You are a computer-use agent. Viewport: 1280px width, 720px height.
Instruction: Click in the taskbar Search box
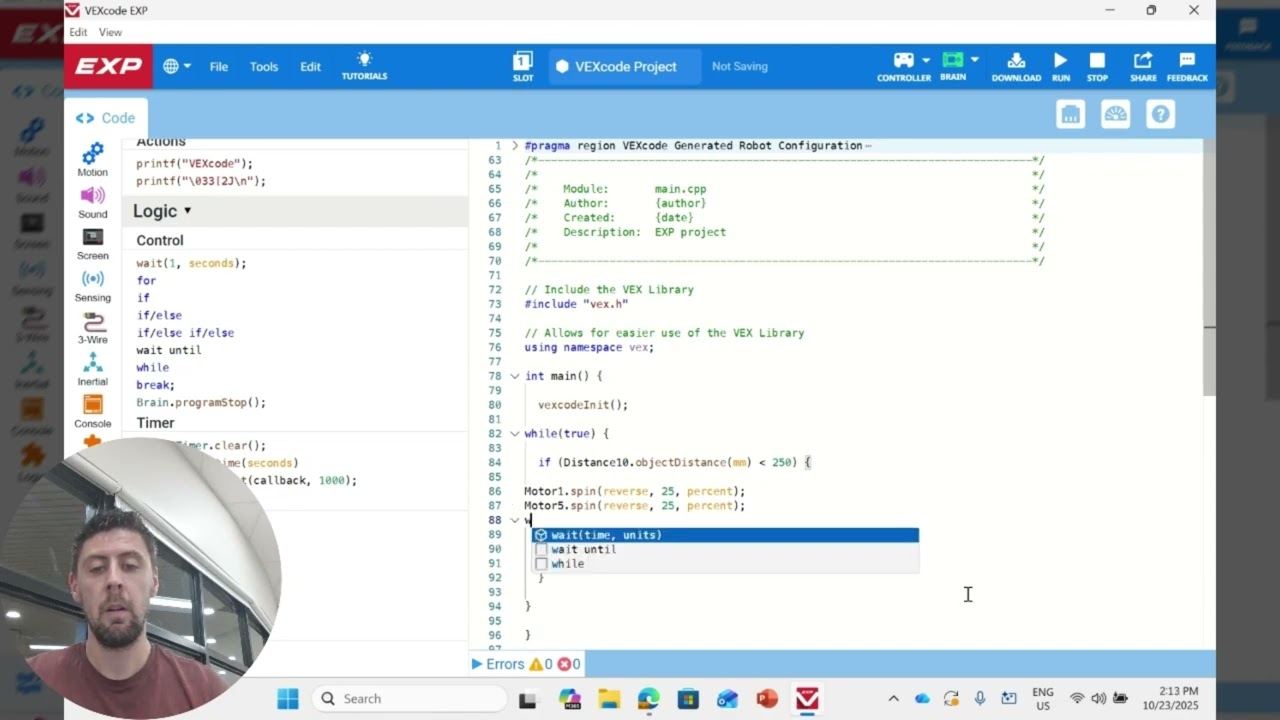pyautogui.click(x=410, y=698)
